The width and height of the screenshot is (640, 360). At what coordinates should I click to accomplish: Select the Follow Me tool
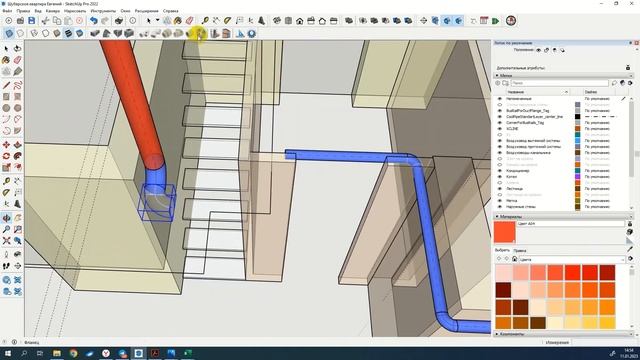[x=18, y=156]
